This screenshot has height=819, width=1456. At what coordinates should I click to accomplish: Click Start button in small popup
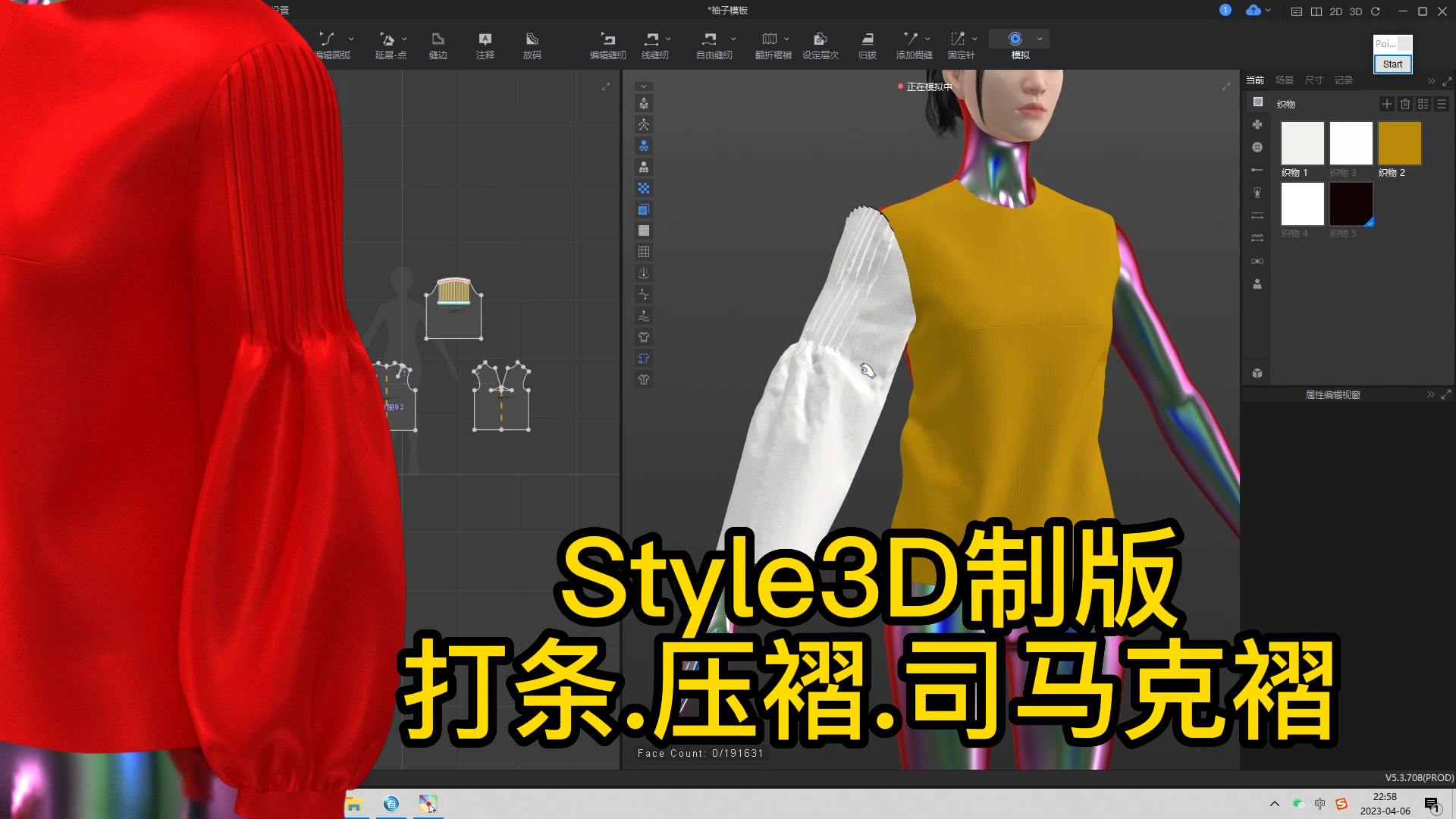pyautogui.click(x=1392, y=64)
